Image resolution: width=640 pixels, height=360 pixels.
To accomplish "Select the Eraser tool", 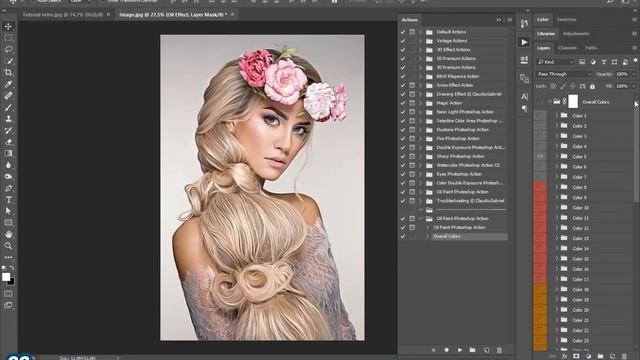I will 8,142.
